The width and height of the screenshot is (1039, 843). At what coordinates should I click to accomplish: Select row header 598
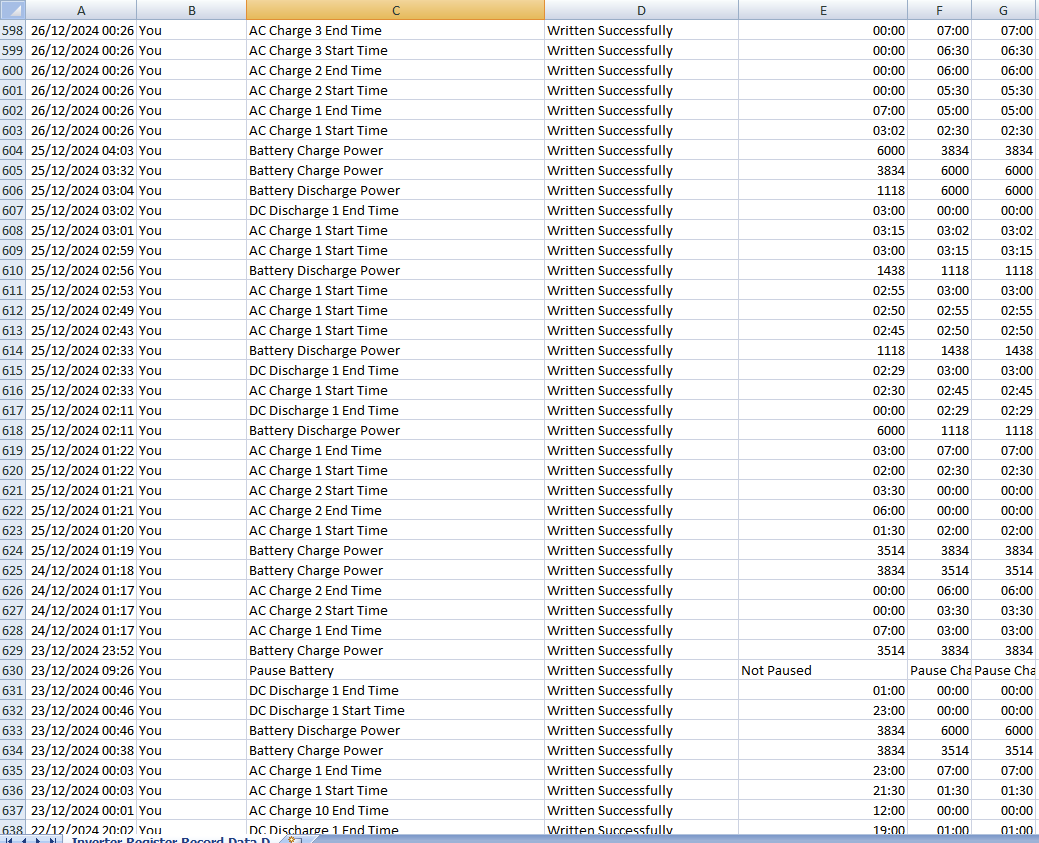13,30
